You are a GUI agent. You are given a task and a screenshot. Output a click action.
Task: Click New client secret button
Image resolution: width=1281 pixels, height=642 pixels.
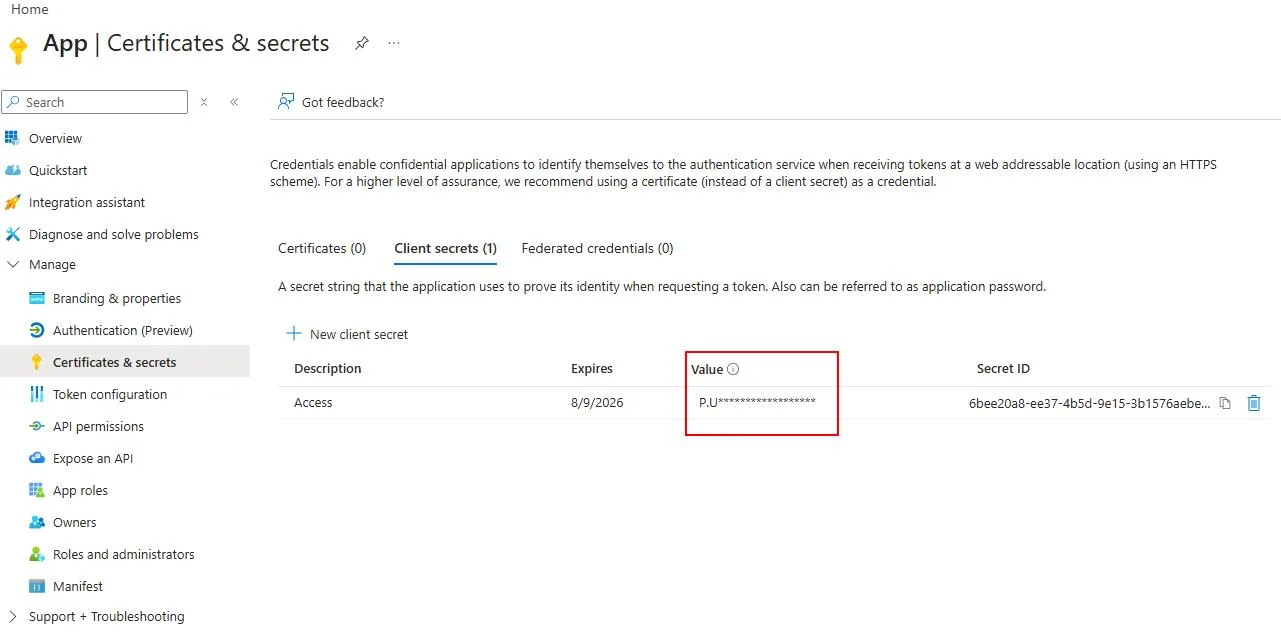(x=347, y=334)
